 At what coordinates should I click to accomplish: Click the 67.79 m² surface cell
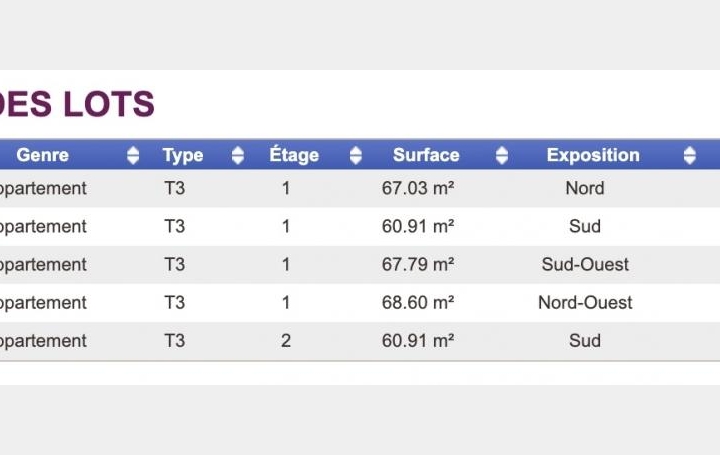(x=418, y=264)
